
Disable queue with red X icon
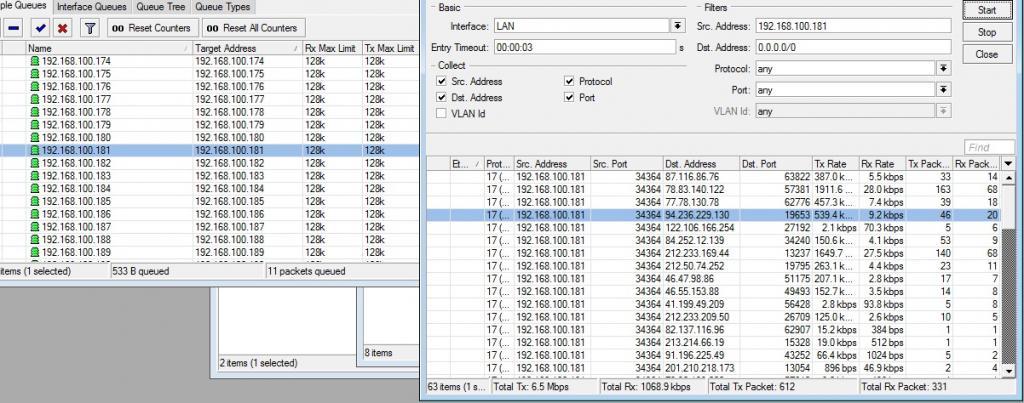click(x=63, y=28)
